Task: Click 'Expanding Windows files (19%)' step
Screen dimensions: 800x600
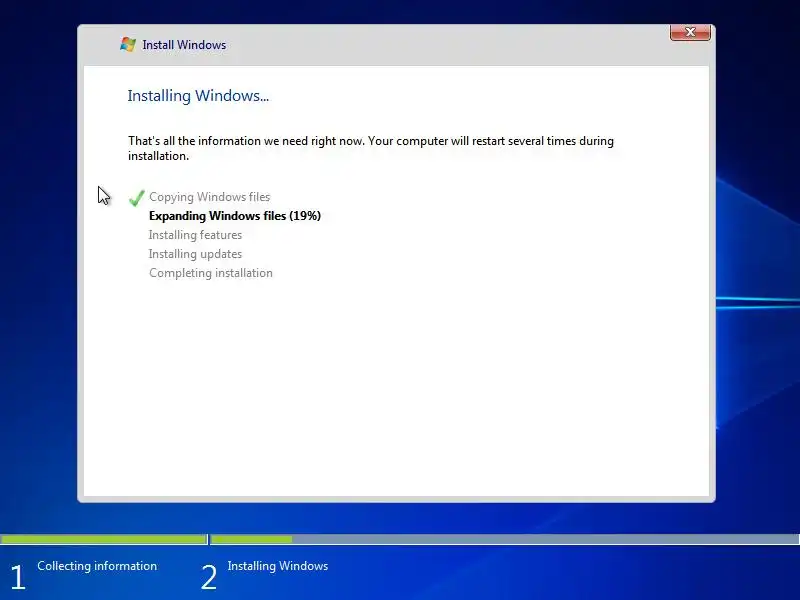Action: coord(235,216)
